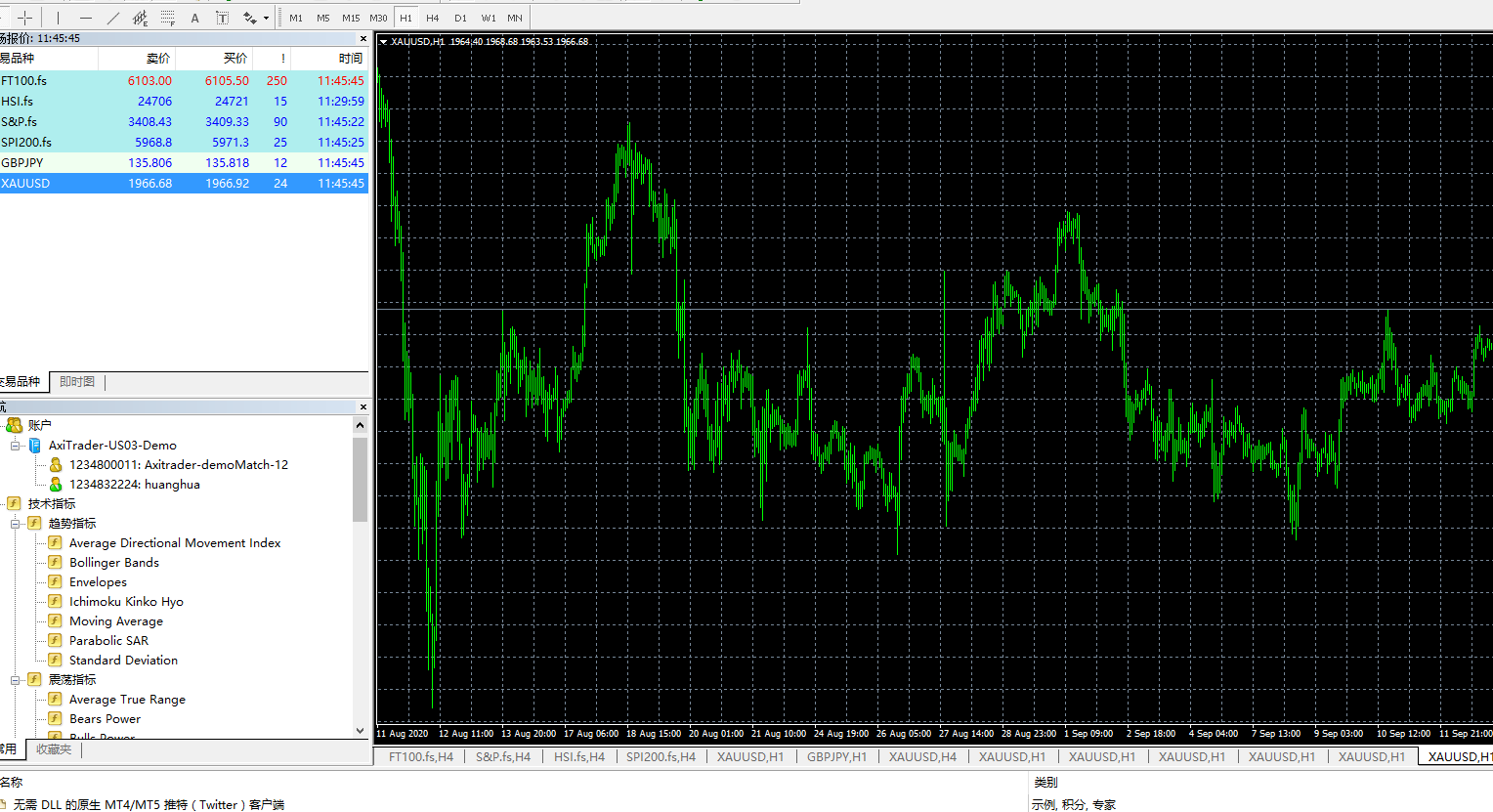Open the arrows tool dropdown arrow
Screen dimensions: 1493x812
pyautogui.click(x=266, y=18)
